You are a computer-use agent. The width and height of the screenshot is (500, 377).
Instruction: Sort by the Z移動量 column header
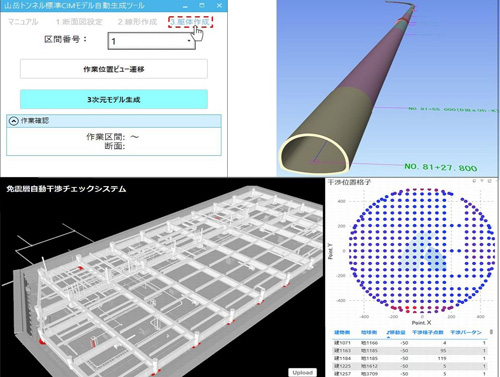pyautogui.click(x=396, y=332)
